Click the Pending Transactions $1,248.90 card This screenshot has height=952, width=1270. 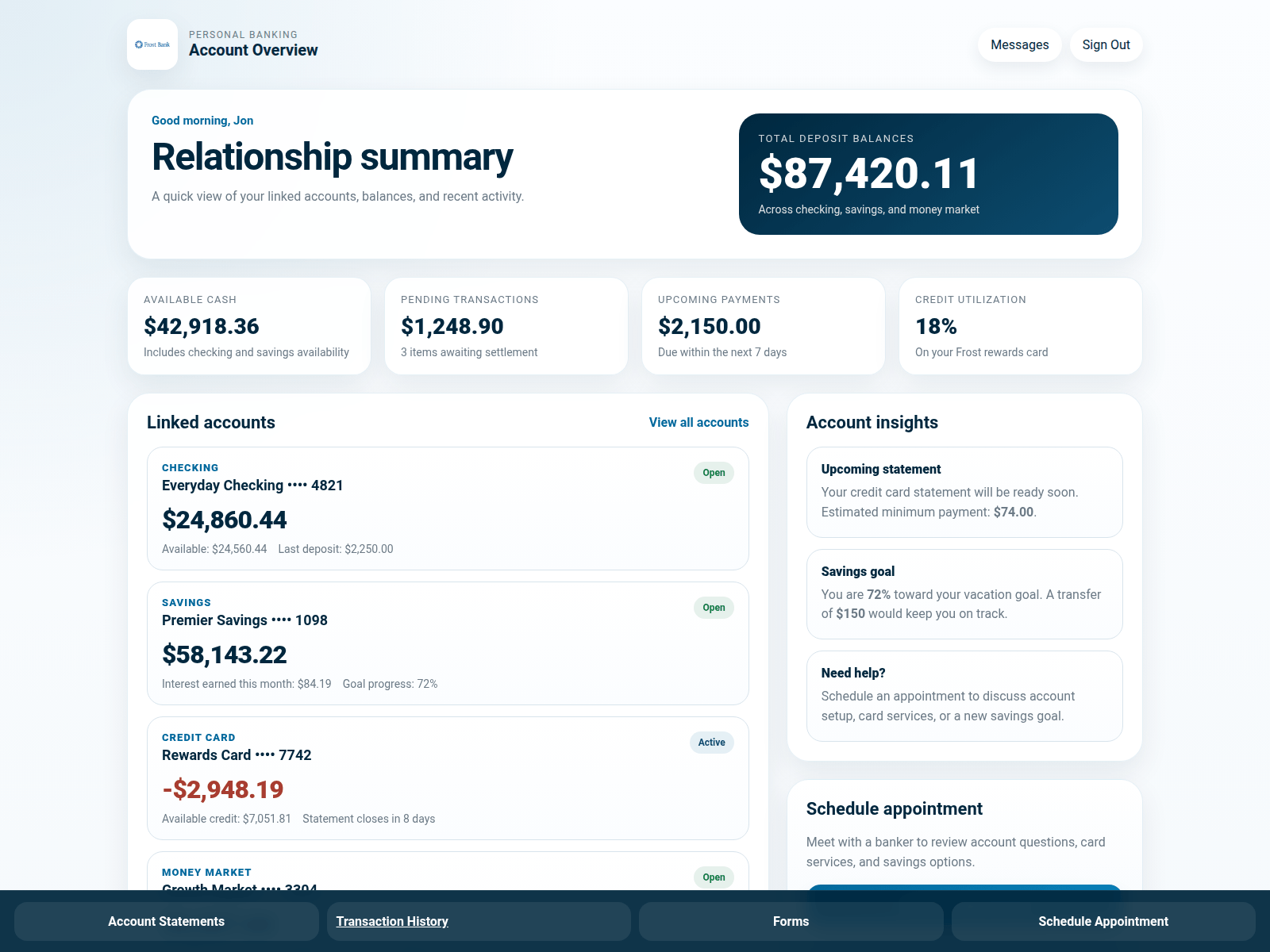(x=506, y=326)
